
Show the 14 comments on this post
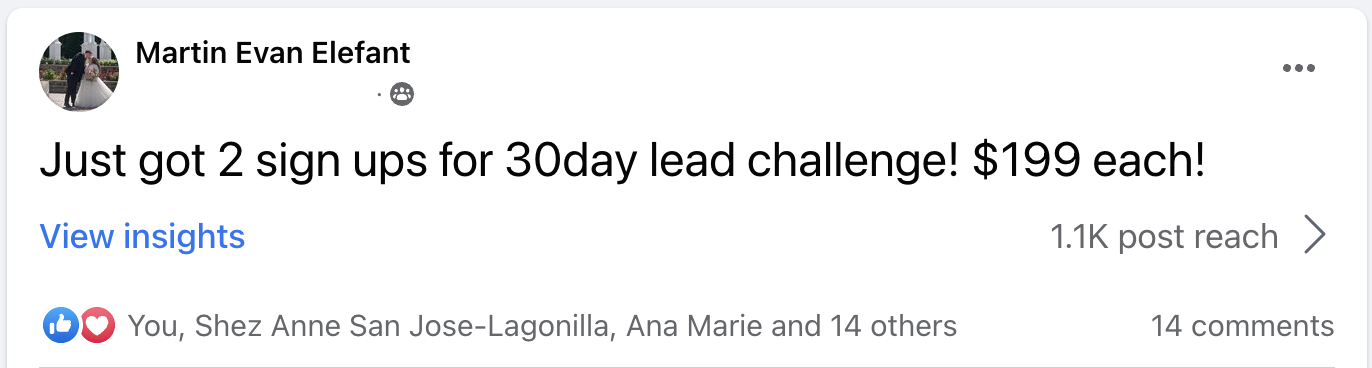coord(1242,326)
